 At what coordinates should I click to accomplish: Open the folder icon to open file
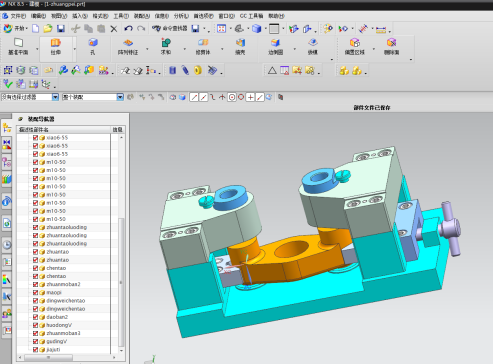48,29
